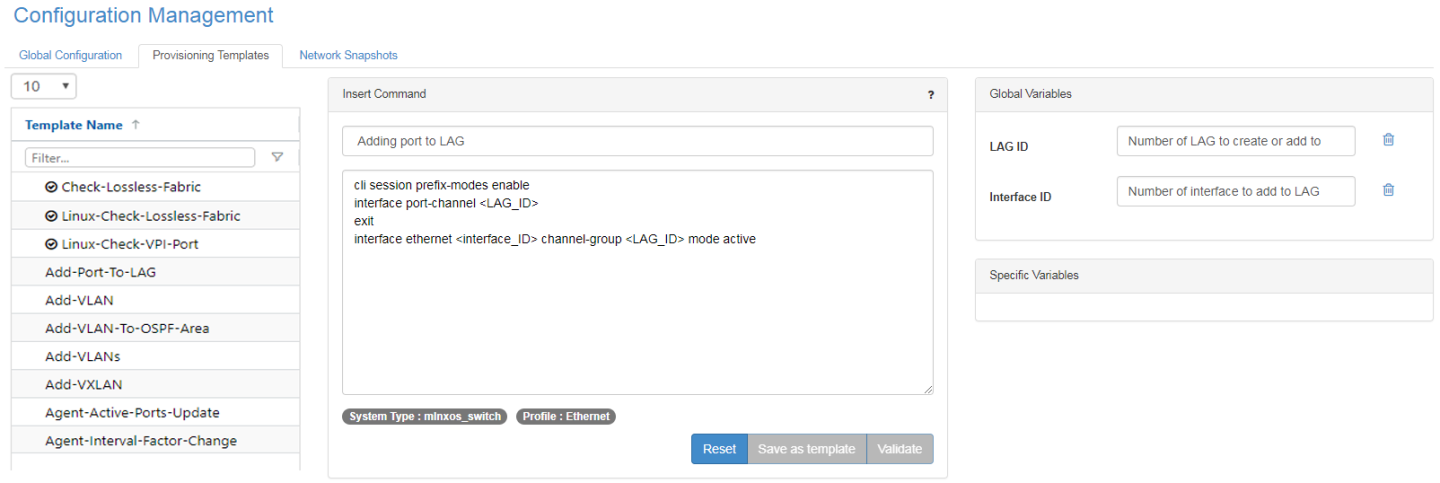Focus the template name Filter field
Image resolution: width=1440 pixels, height=483 pixels.
pos(140,158)
